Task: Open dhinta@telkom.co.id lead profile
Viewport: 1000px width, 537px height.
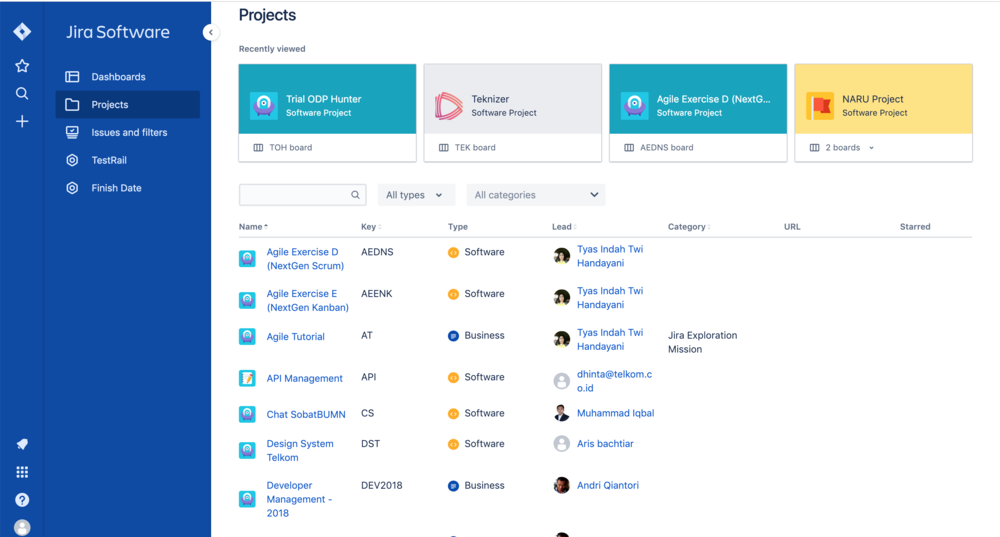Action: [x=614, y=381]
